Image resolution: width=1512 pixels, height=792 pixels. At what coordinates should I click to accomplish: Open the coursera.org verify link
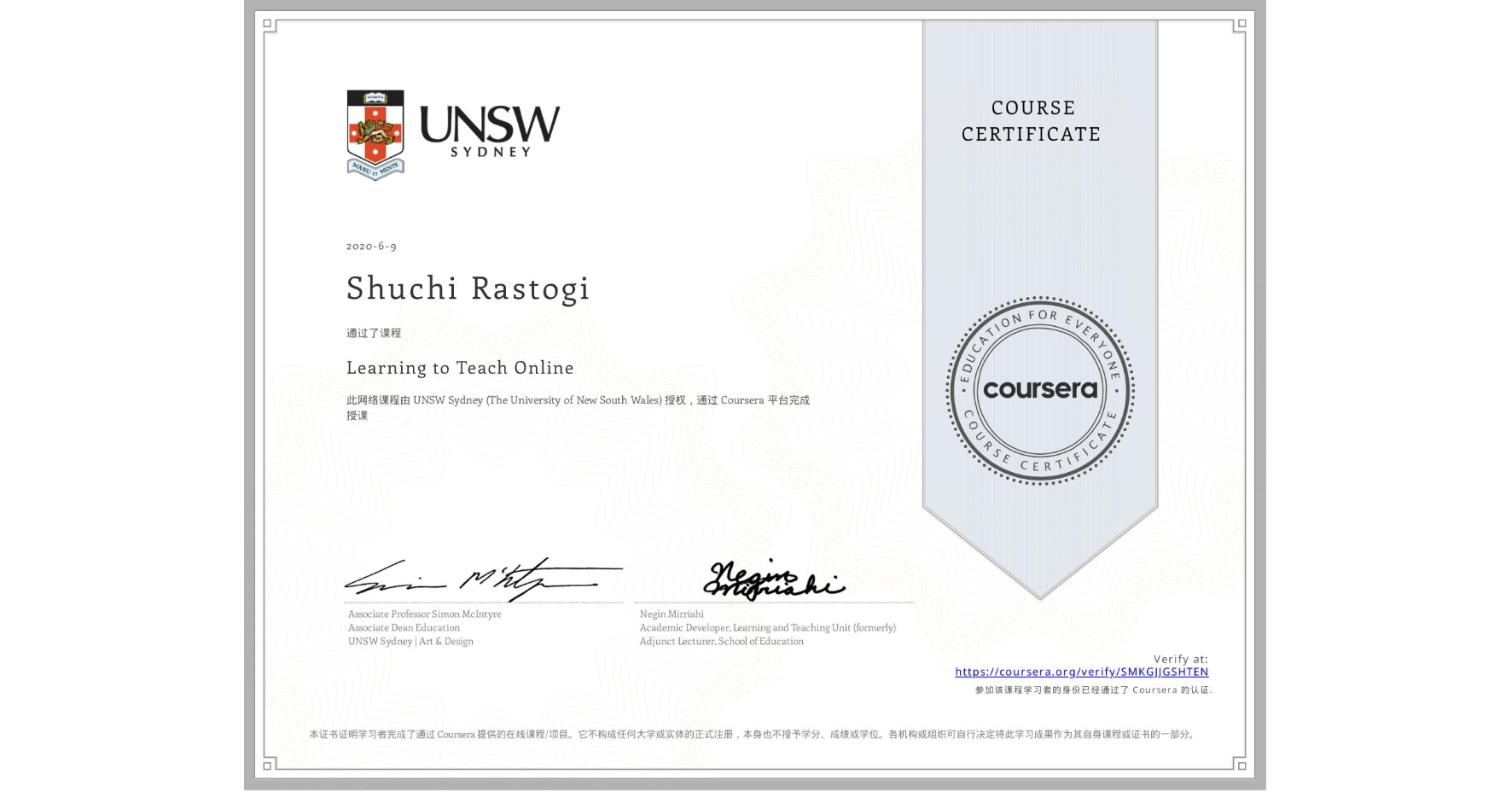[1081, 672]
